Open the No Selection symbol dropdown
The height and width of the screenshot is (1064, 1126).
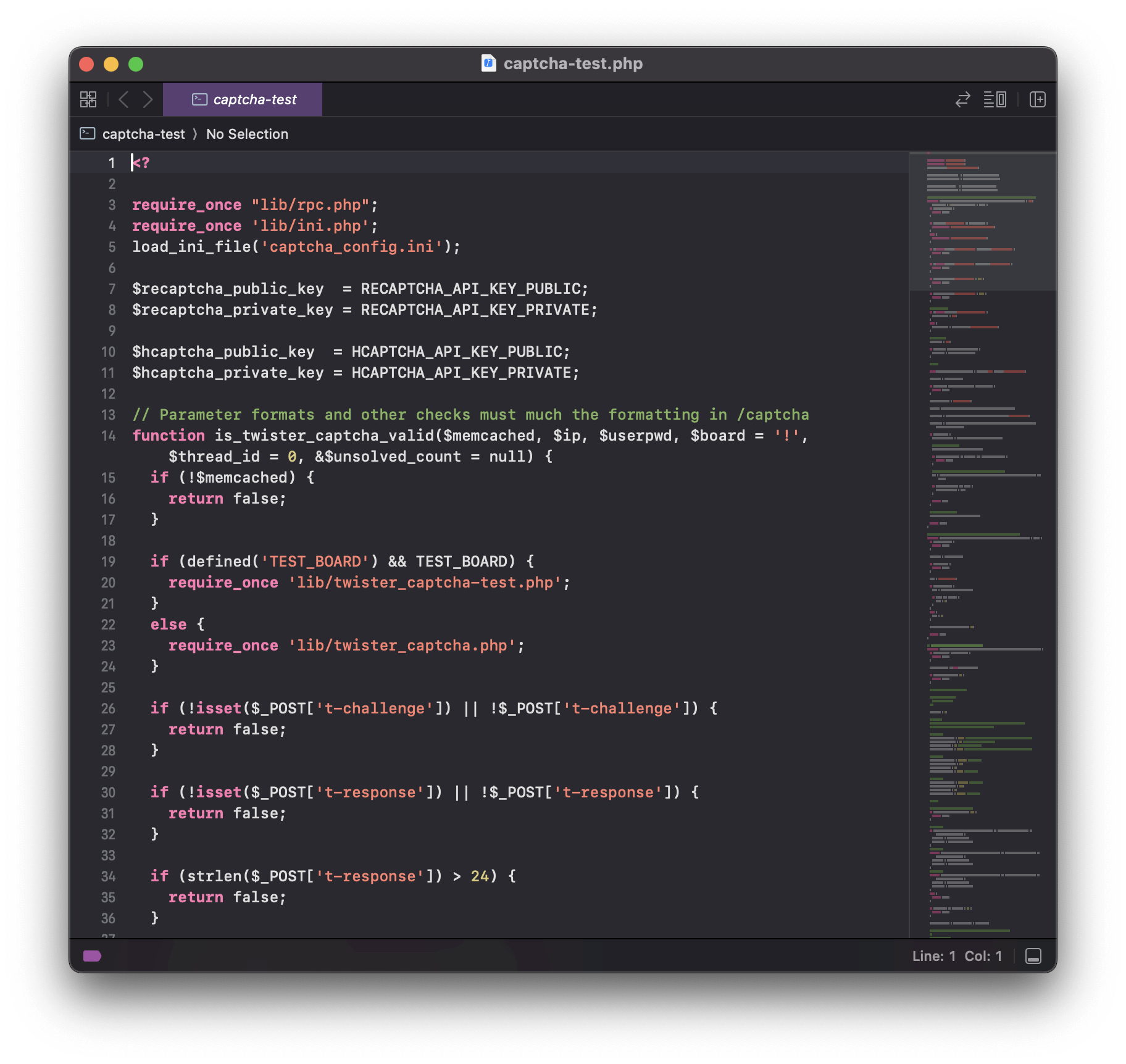247,134
